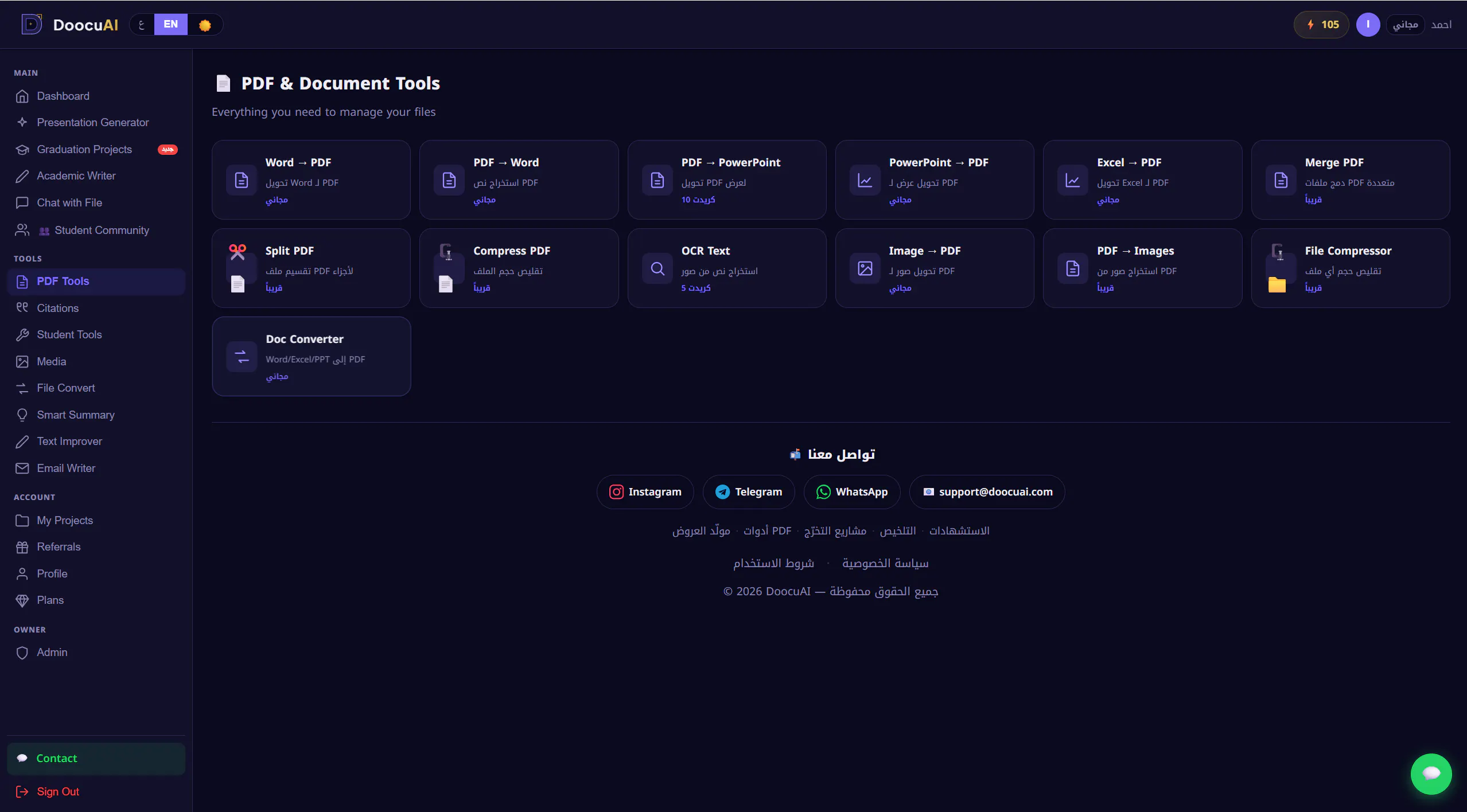The image size is (1467, 812).
Task: Click the File Compressor folder icon
Action: coord(1277,284)
